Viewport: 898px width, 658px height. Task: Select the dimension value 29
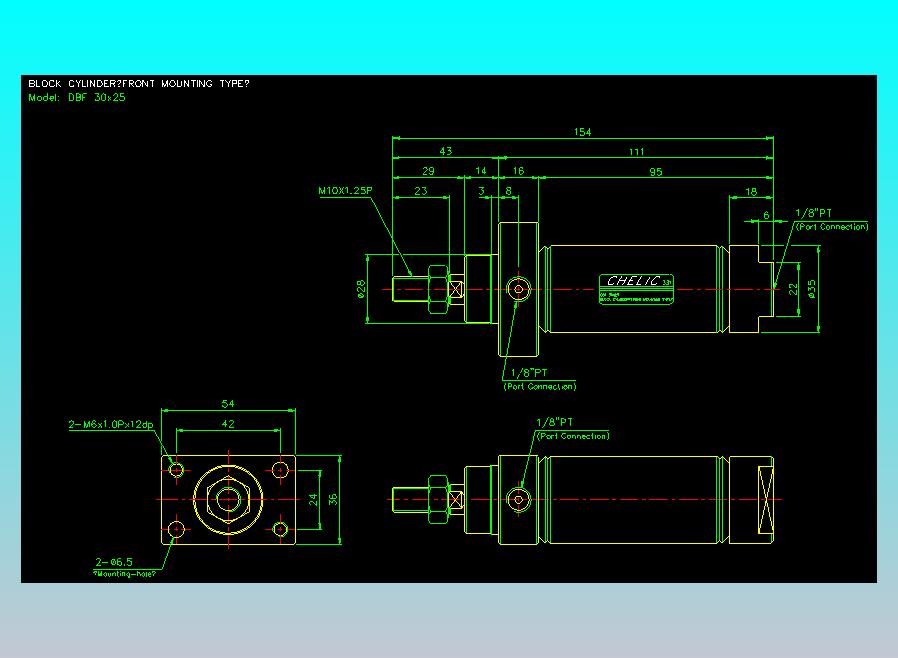428,171
